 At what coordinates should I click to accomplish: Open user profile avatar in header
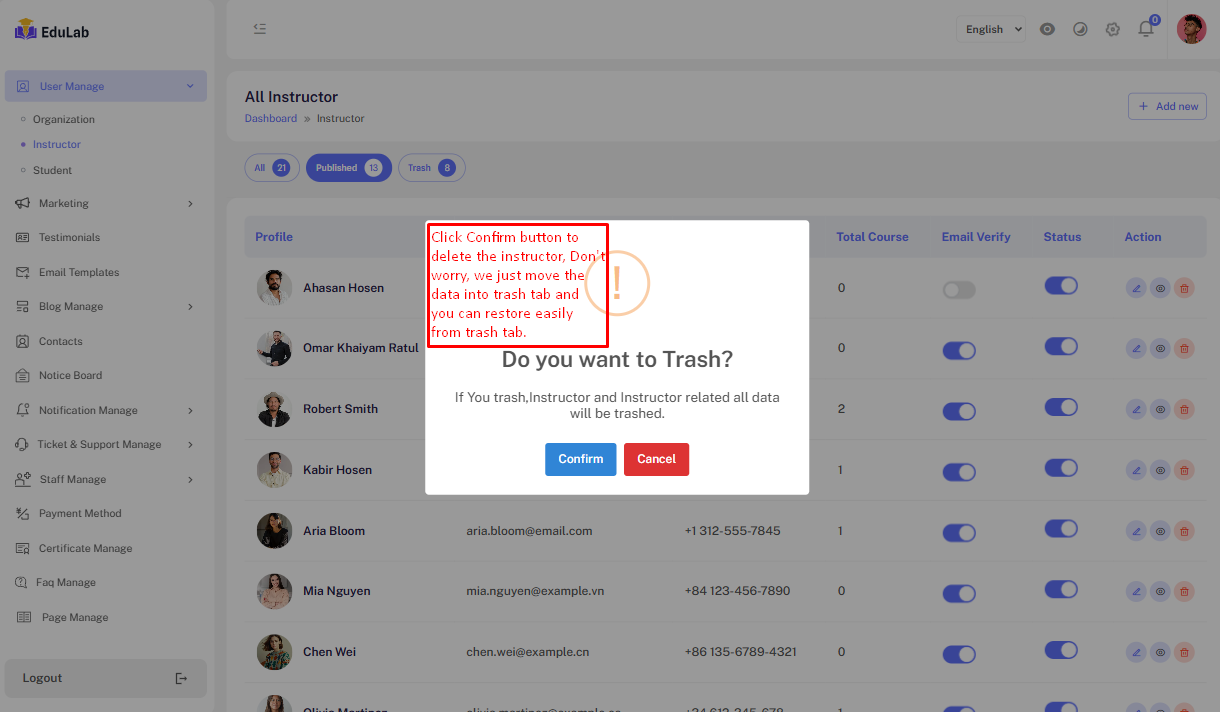point(1191,29)
